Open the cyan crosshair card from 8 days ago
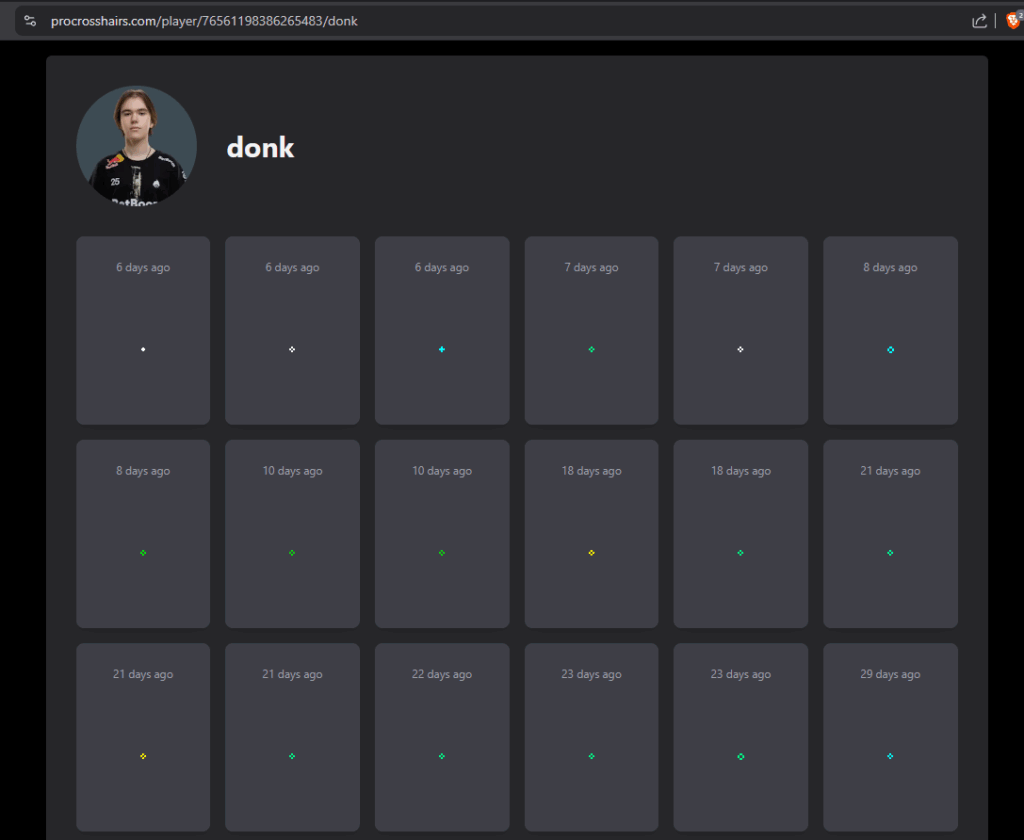 coord(890,331)
